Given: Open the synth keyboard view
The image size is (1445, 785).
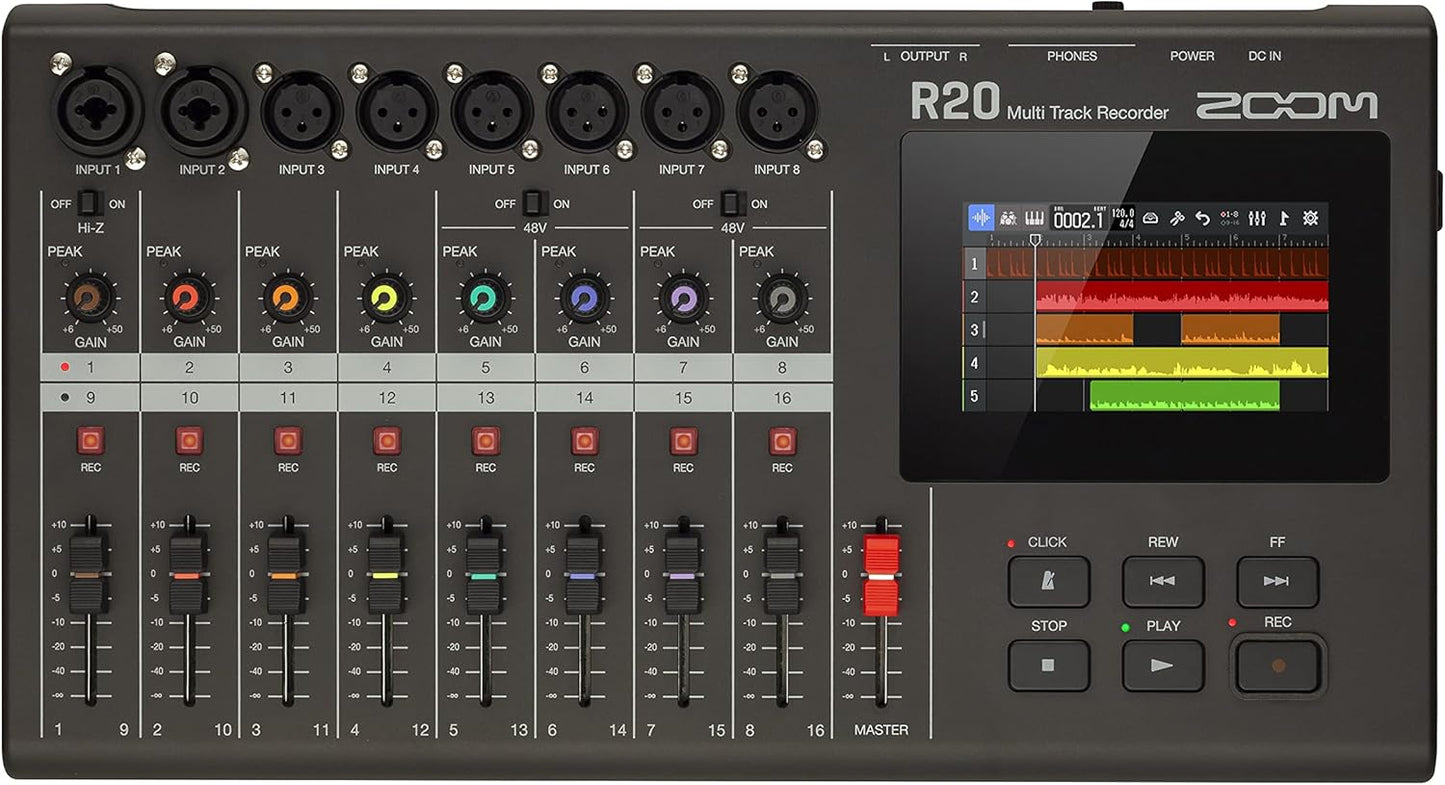Looking at the screenshot, I should [1035, 217].
